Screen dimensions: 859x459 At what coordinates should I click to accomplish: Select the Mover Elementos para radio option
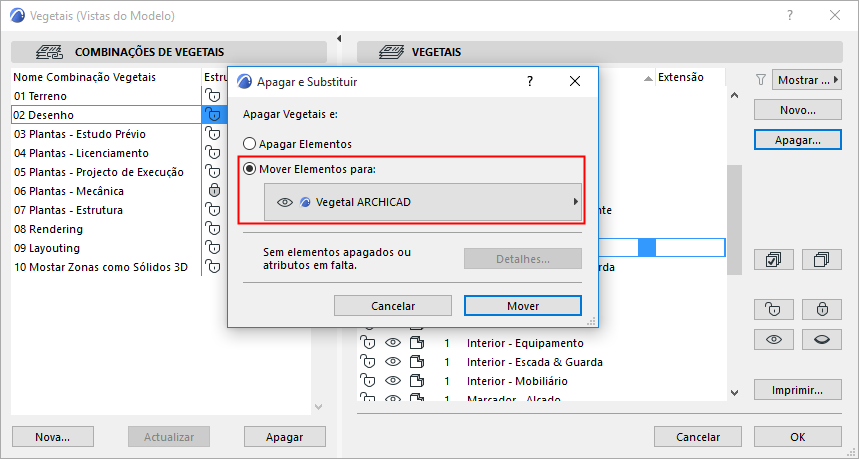pos(250,168)
